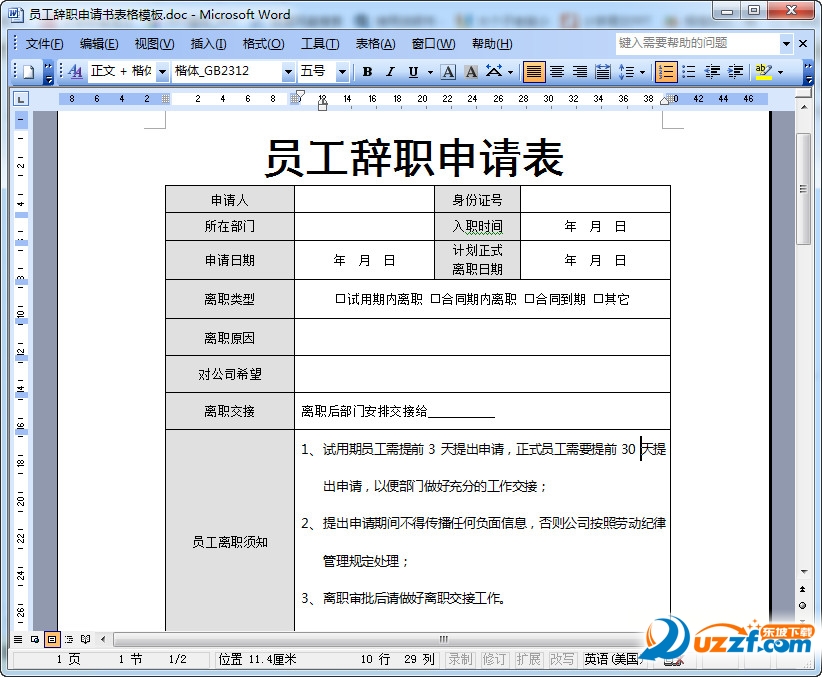Image resolution: width=822 pixels, height=677 pixels.
Task: Click the numbered list button
Action: 666,72
